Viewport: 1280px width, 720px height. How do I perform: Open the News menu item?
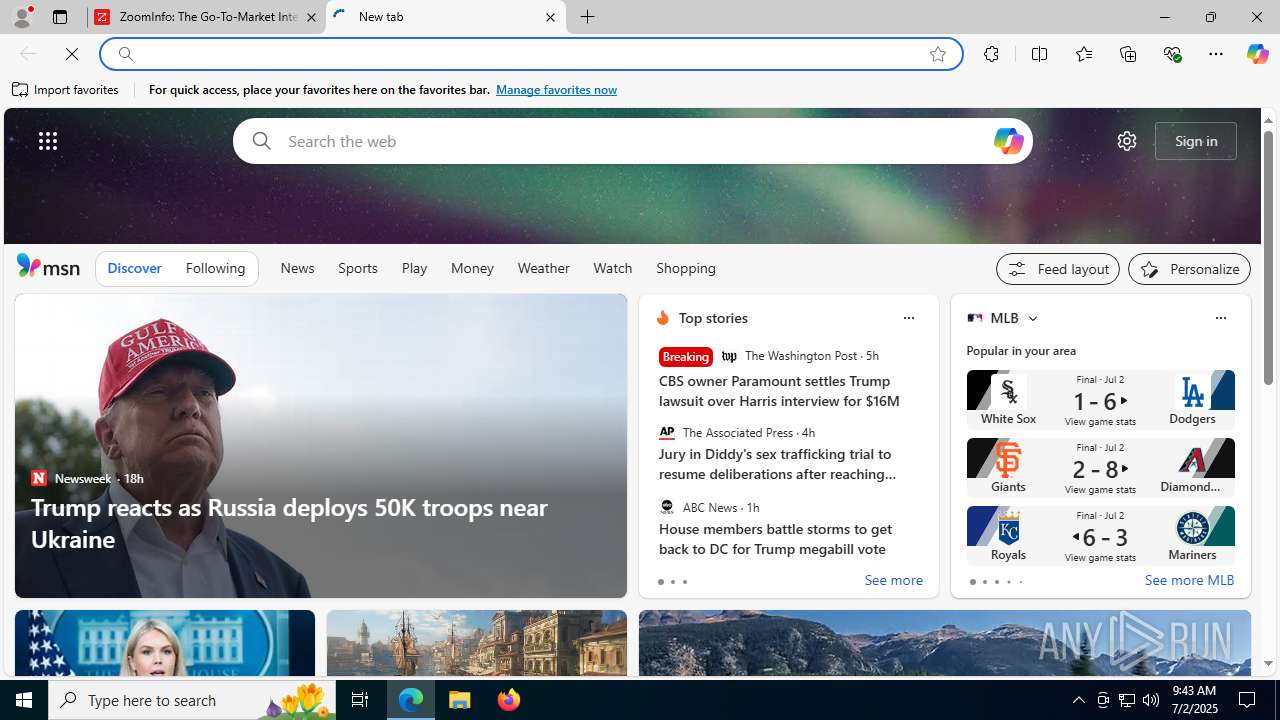coord(297,268)
